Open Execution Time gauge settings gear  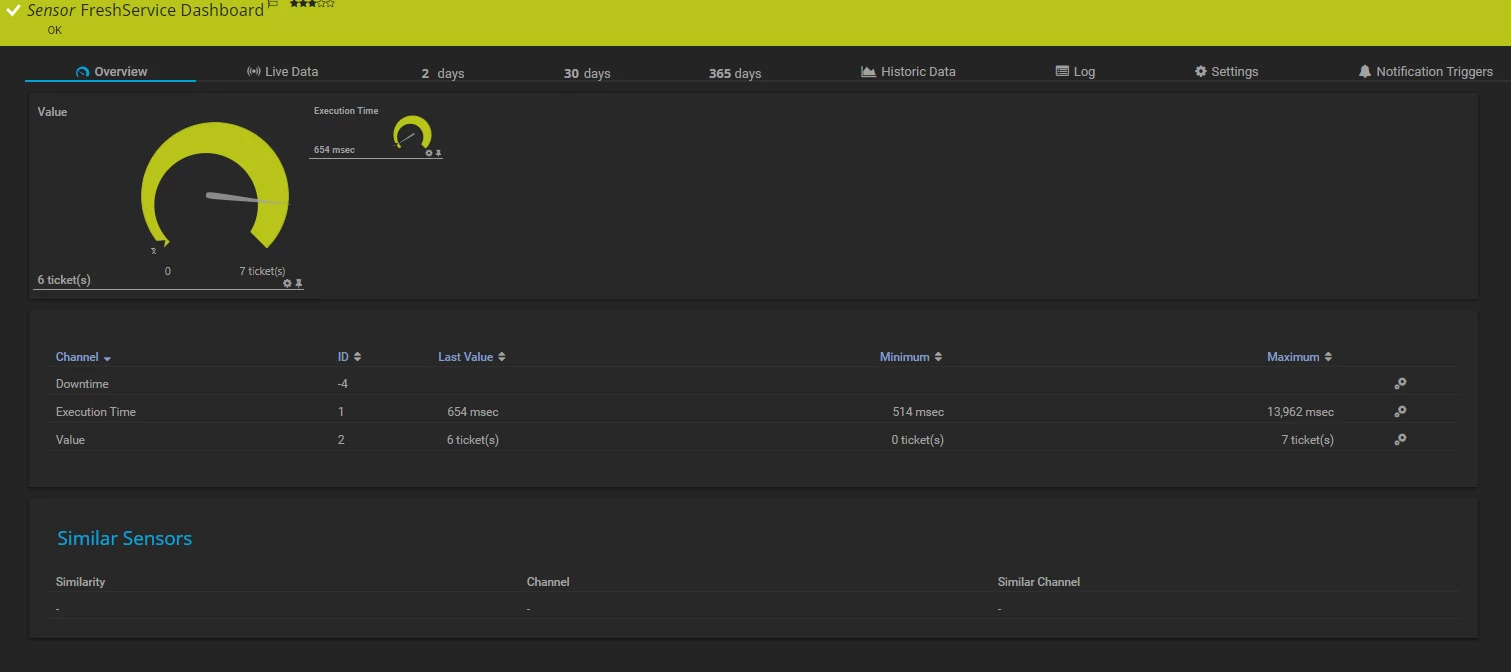(x=429, y=153)
